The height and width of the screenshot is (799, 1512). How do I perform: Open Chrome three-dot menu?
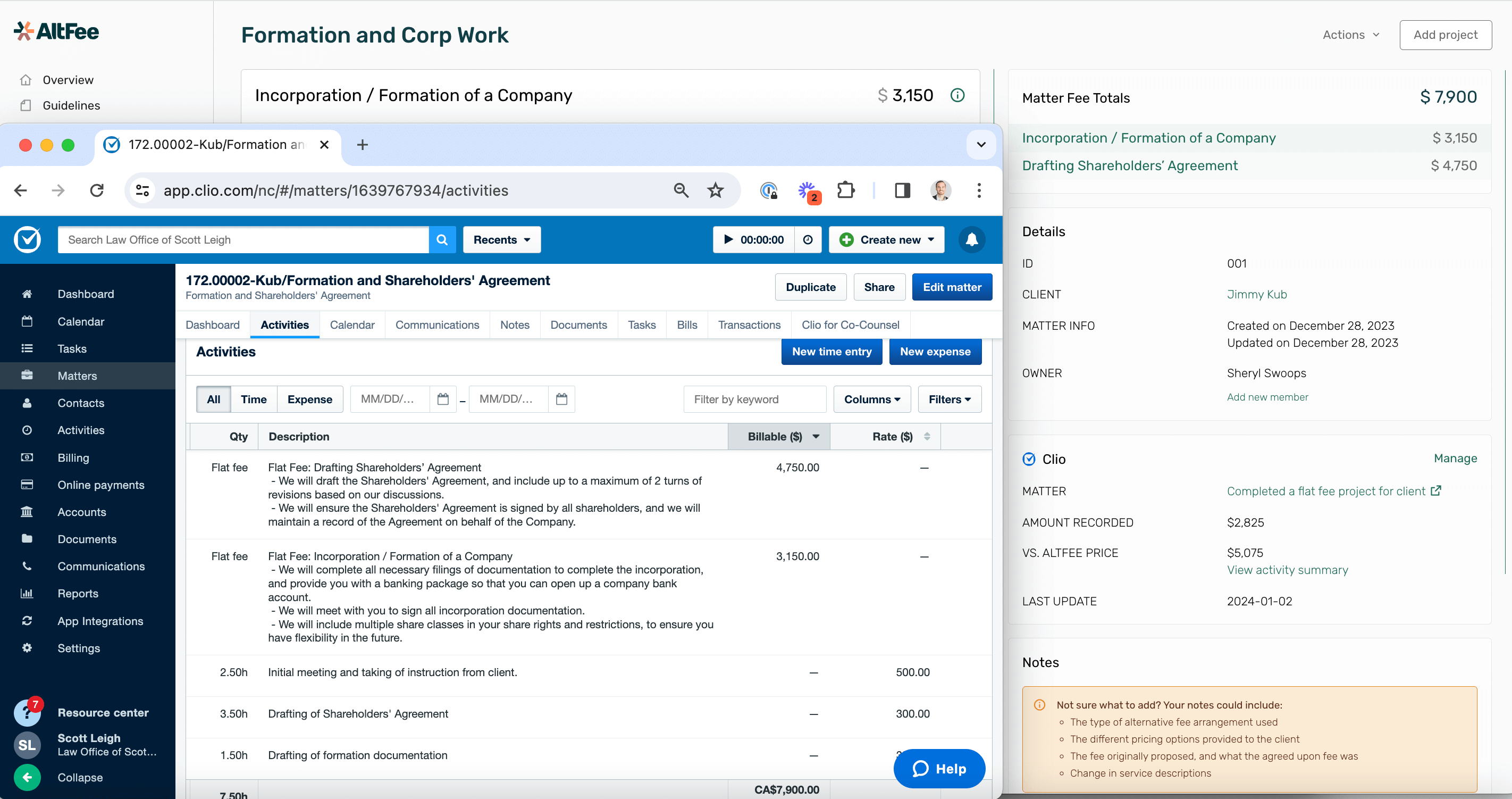pyautogui.click(x=979, y=190)
